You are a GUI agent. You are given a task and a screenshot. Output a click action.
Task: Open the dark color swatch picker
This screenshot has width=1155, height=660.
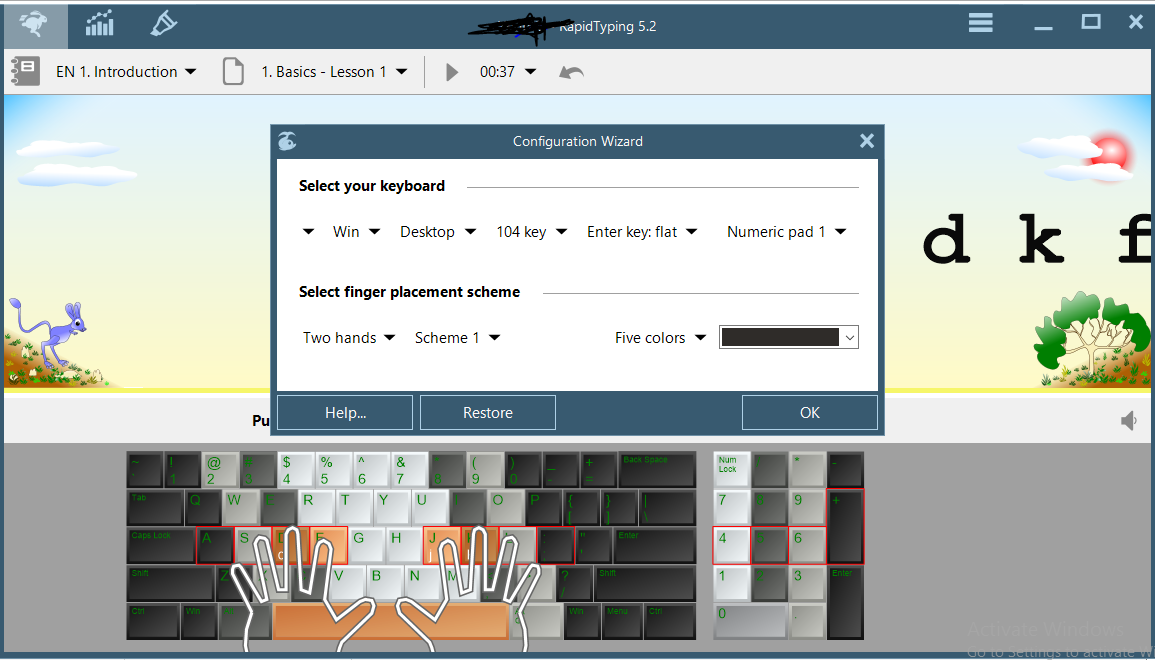pos(788,337)
